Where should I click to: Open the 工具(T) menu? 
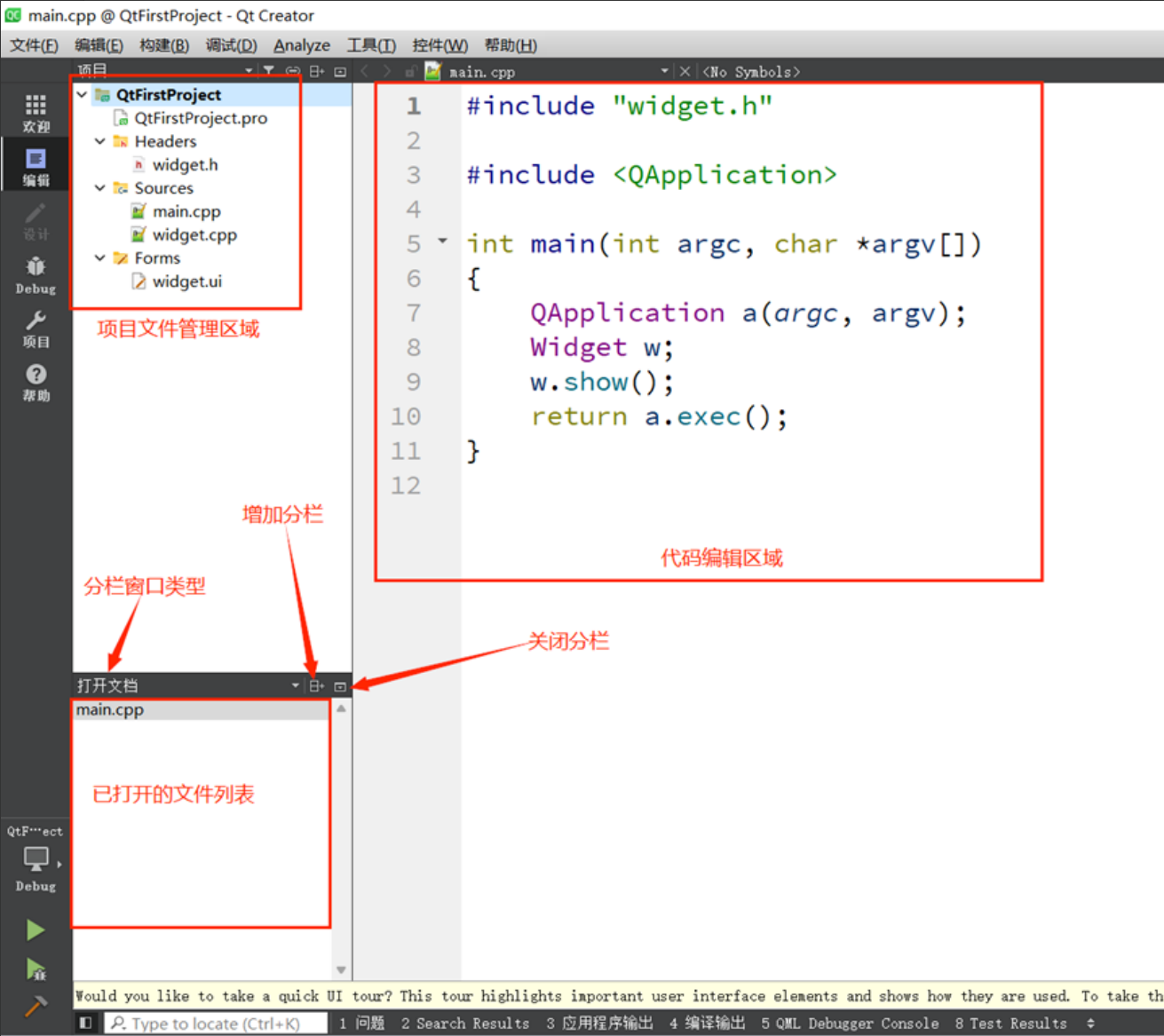(x=371, y=45)
